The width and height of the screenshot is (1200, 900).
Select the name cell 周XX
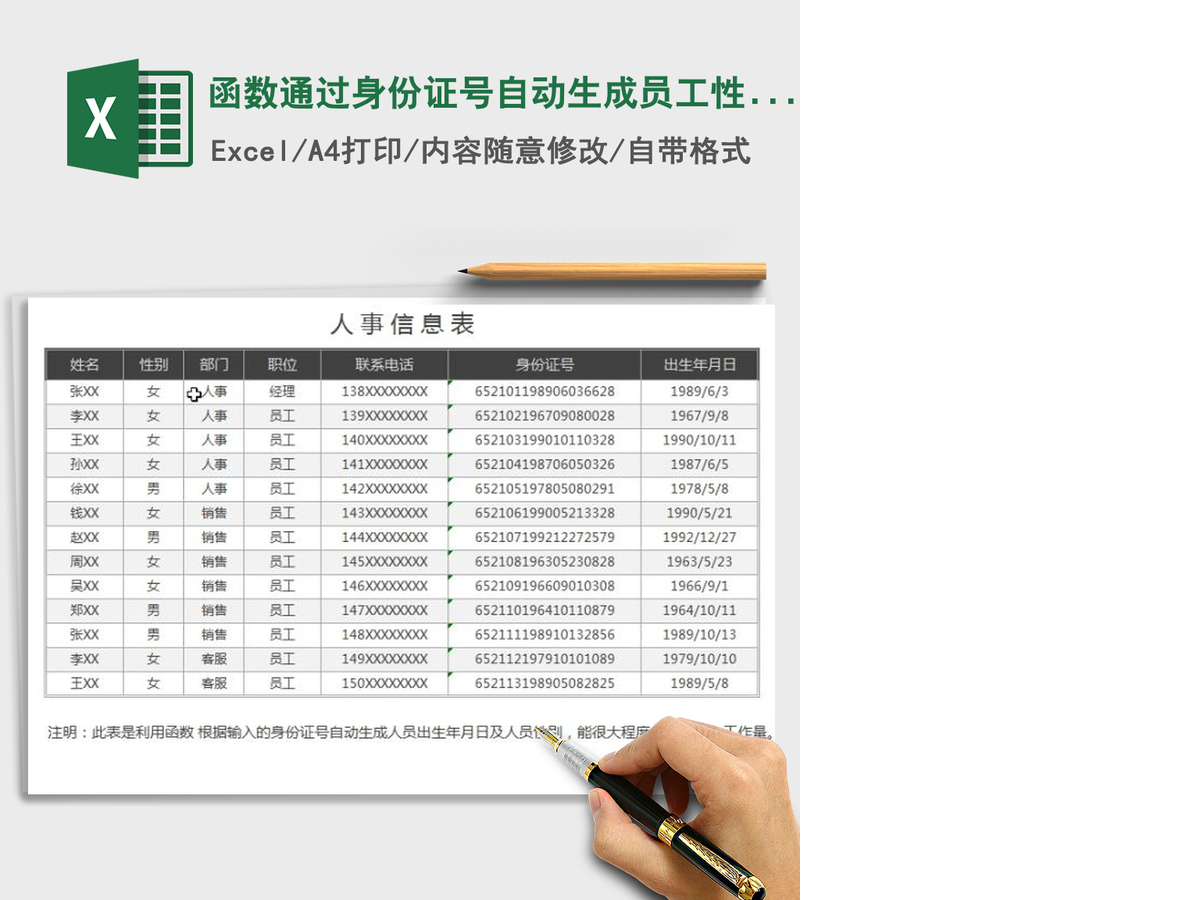84,562
